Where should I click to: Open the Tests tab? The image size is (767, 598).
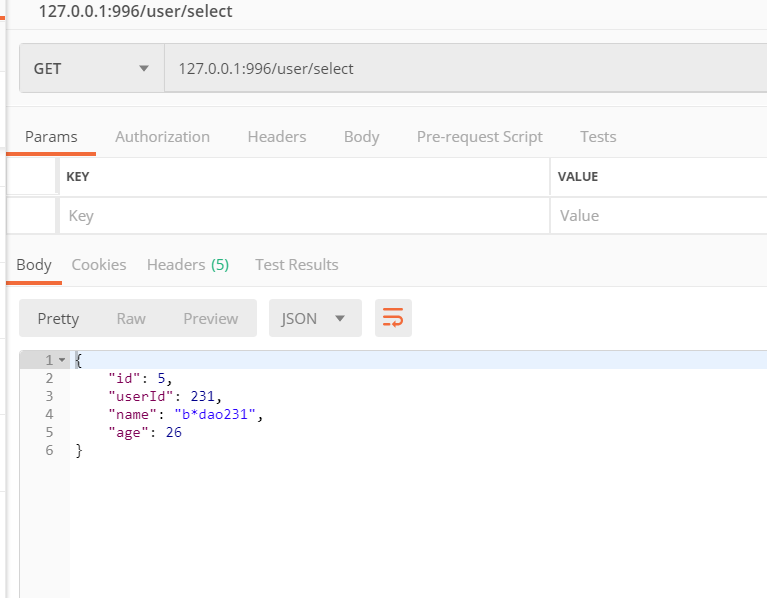coord(598,137)
